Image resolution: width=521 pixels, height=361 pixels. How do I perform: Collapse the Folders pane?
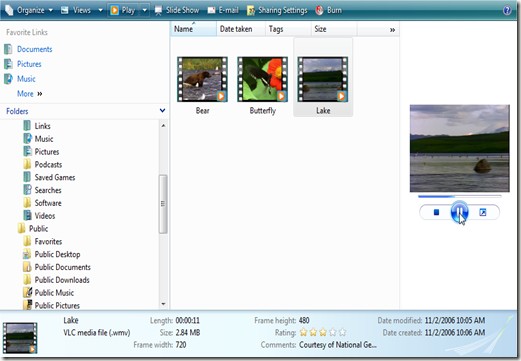162,111
